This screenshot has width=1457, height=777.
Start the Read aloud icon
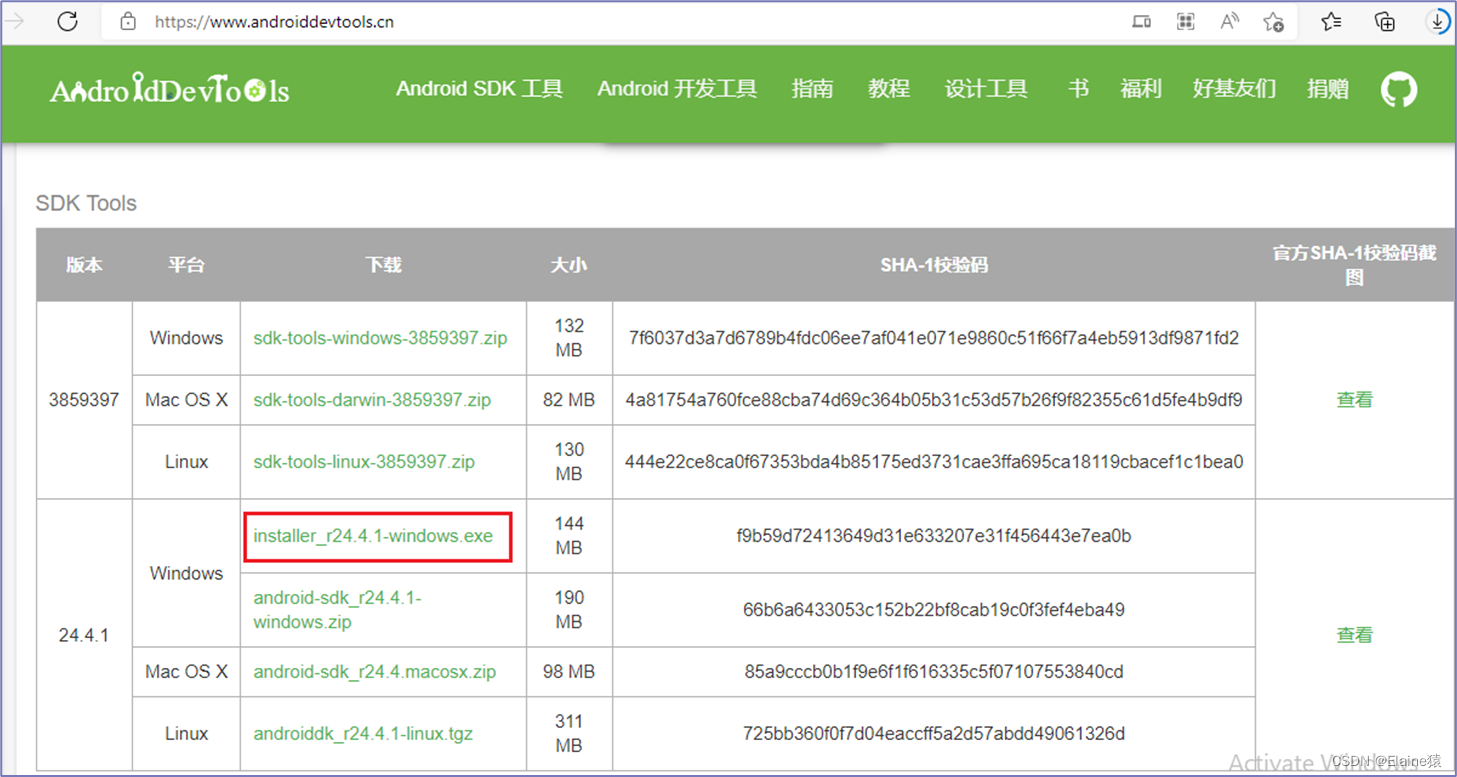pyautogui.click(x=1229, y=21)
